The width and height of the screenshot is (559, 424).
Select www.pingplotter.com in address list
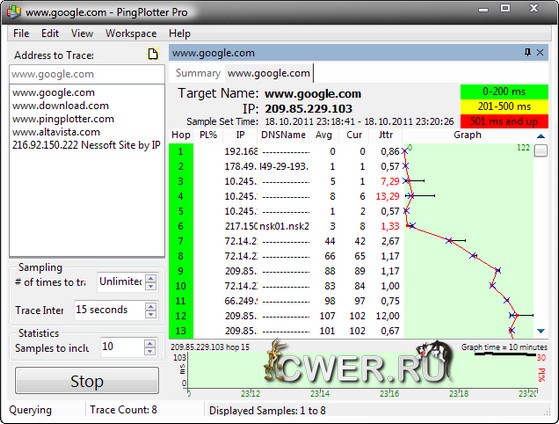(x=63, y=119)
